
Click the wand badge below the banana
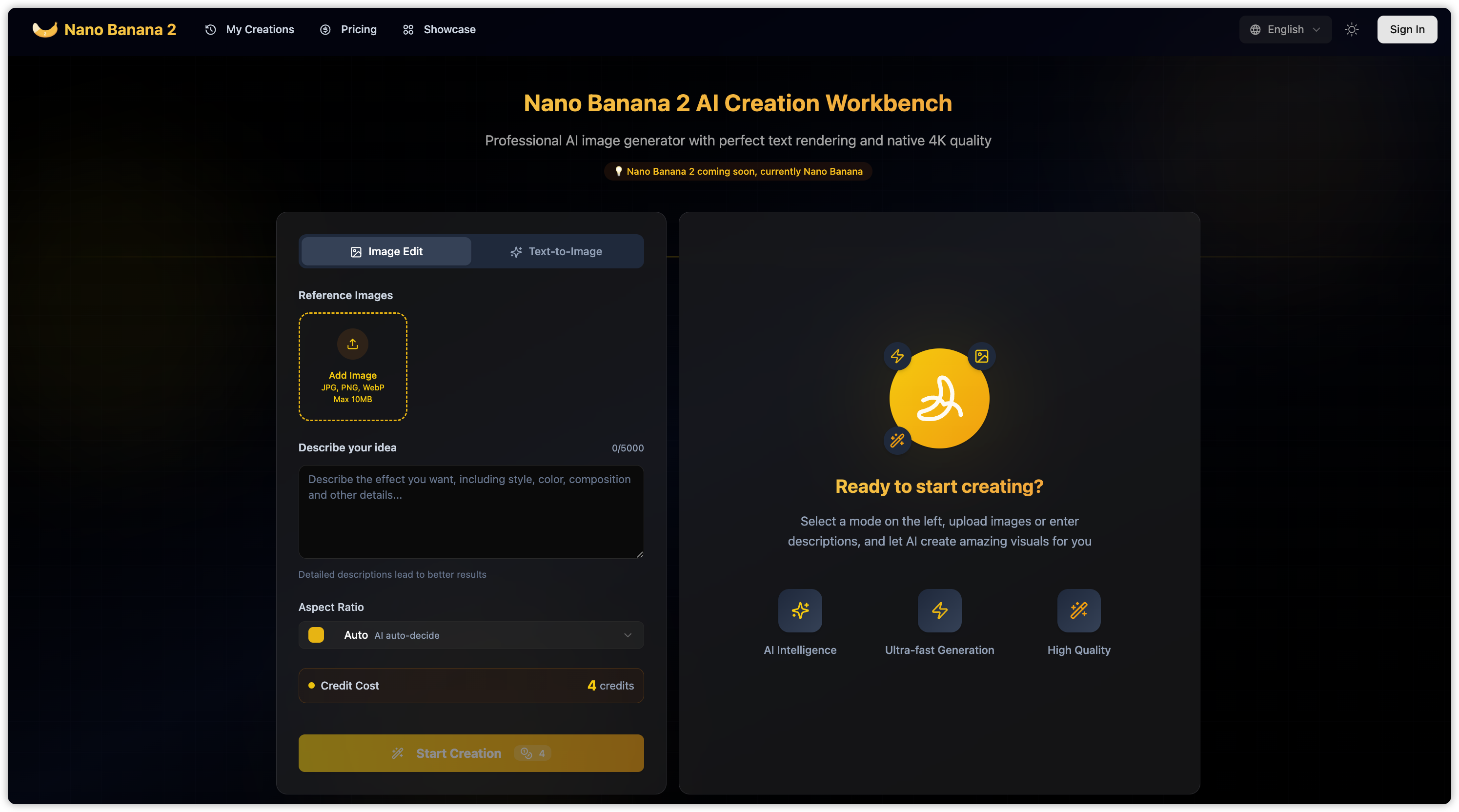(897, 440)
